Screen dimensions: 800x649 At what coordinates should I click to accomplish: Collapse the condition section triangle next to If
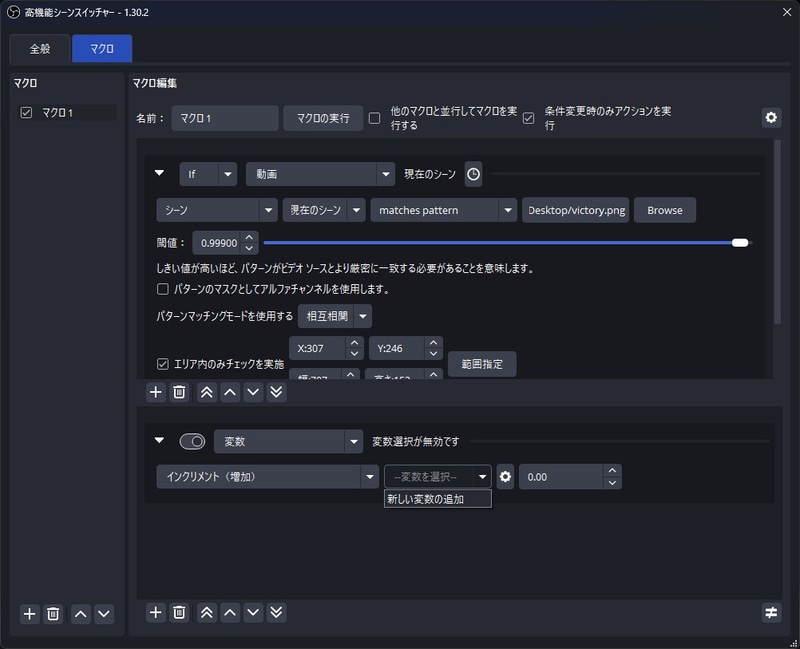(x=159, y=173)
